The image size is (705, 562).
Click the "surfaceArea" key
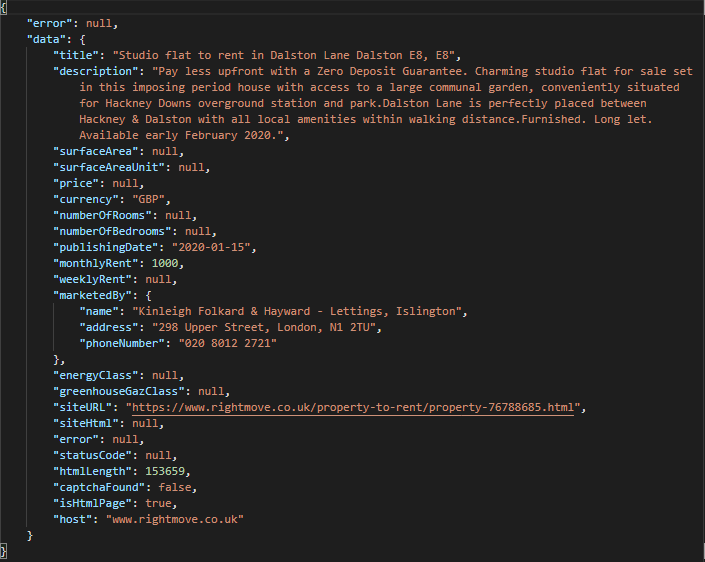[96, 152]
